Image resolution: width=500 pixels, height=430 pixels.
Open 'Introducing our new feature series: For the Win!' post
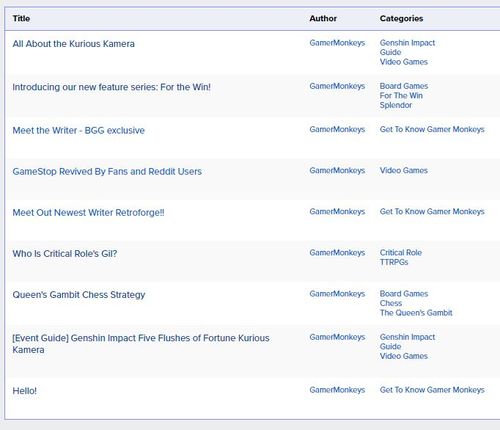tap(111, 87)
